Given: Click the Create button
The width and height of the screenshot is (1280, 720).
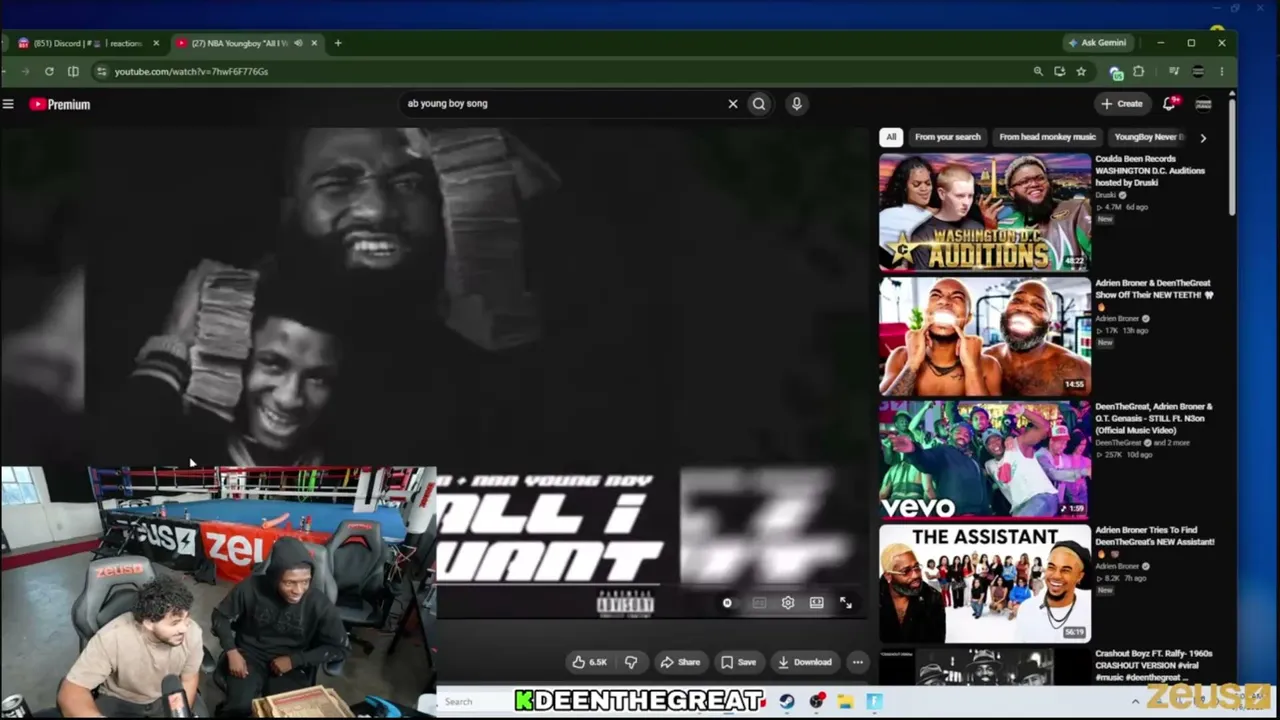Looking at the screenshot, I should point(1122,103).
